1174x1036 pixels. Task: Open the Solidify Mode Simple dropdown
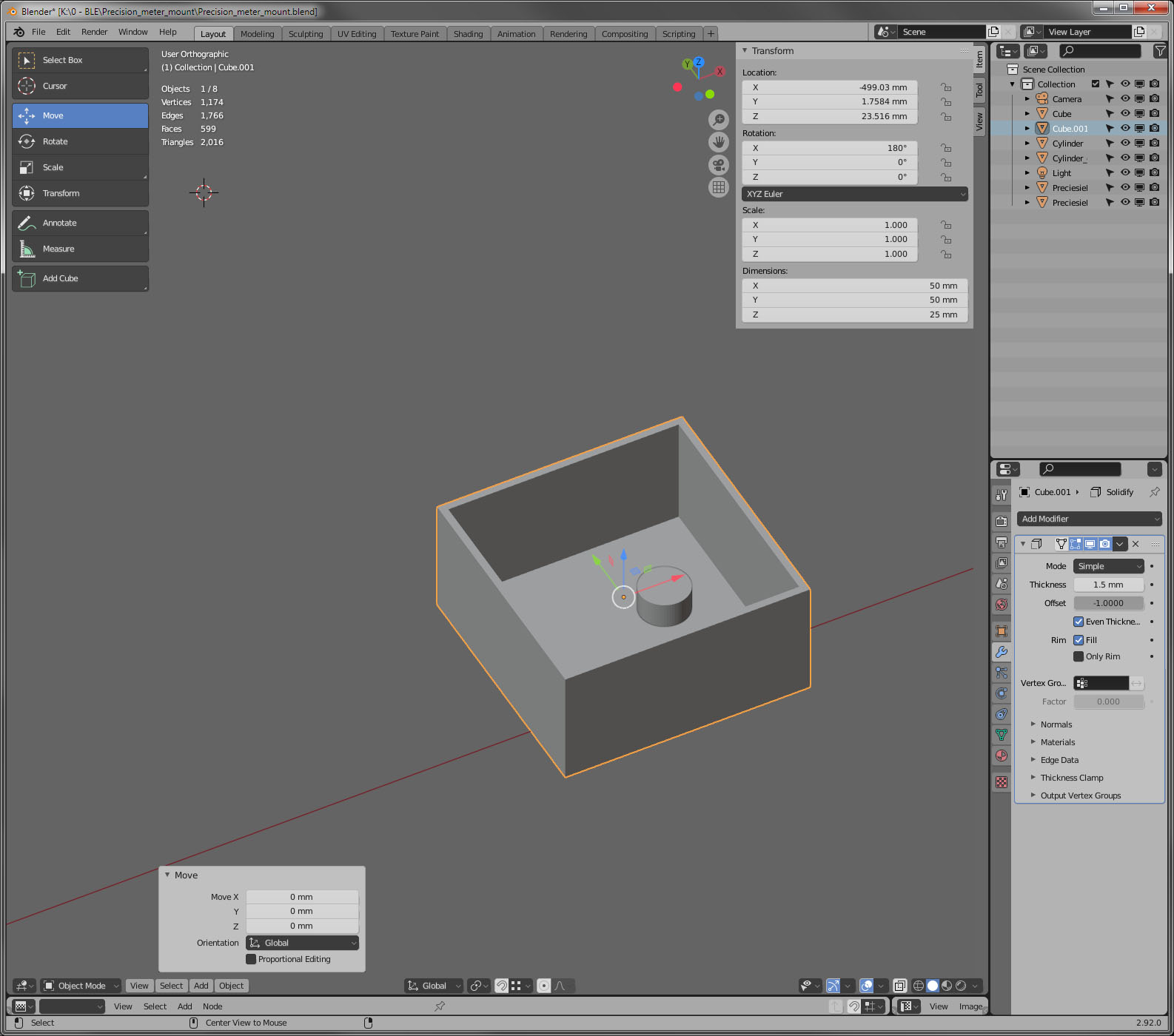coord(1109,566)
